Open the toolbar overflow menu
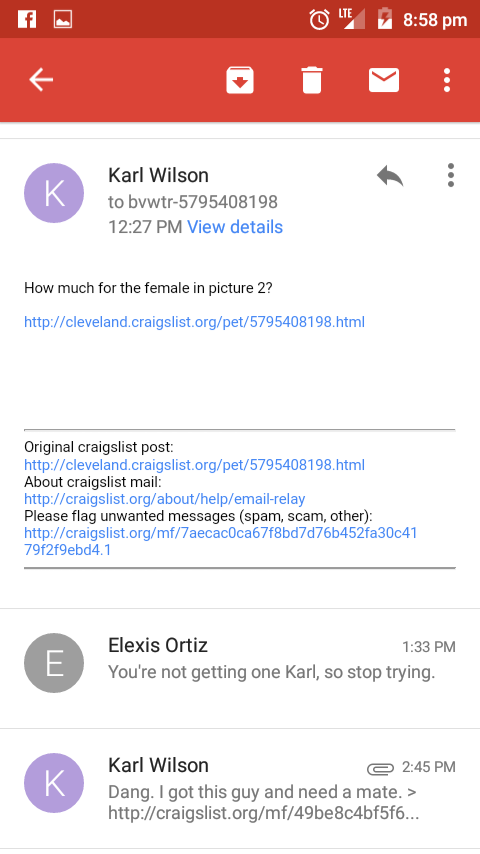The width and height of the screenshot is (480, 854). 447,80
